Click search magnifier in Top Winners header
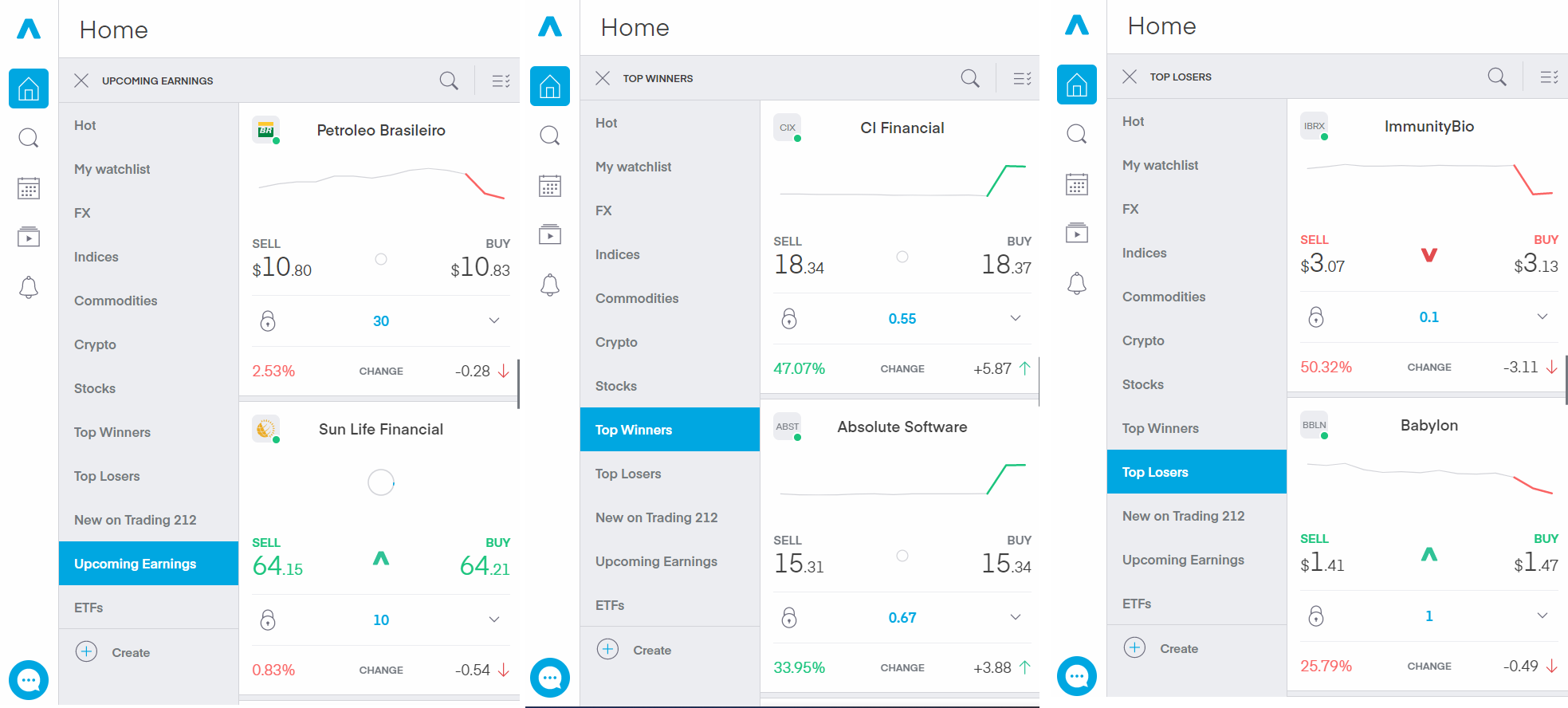 [970, 78]
